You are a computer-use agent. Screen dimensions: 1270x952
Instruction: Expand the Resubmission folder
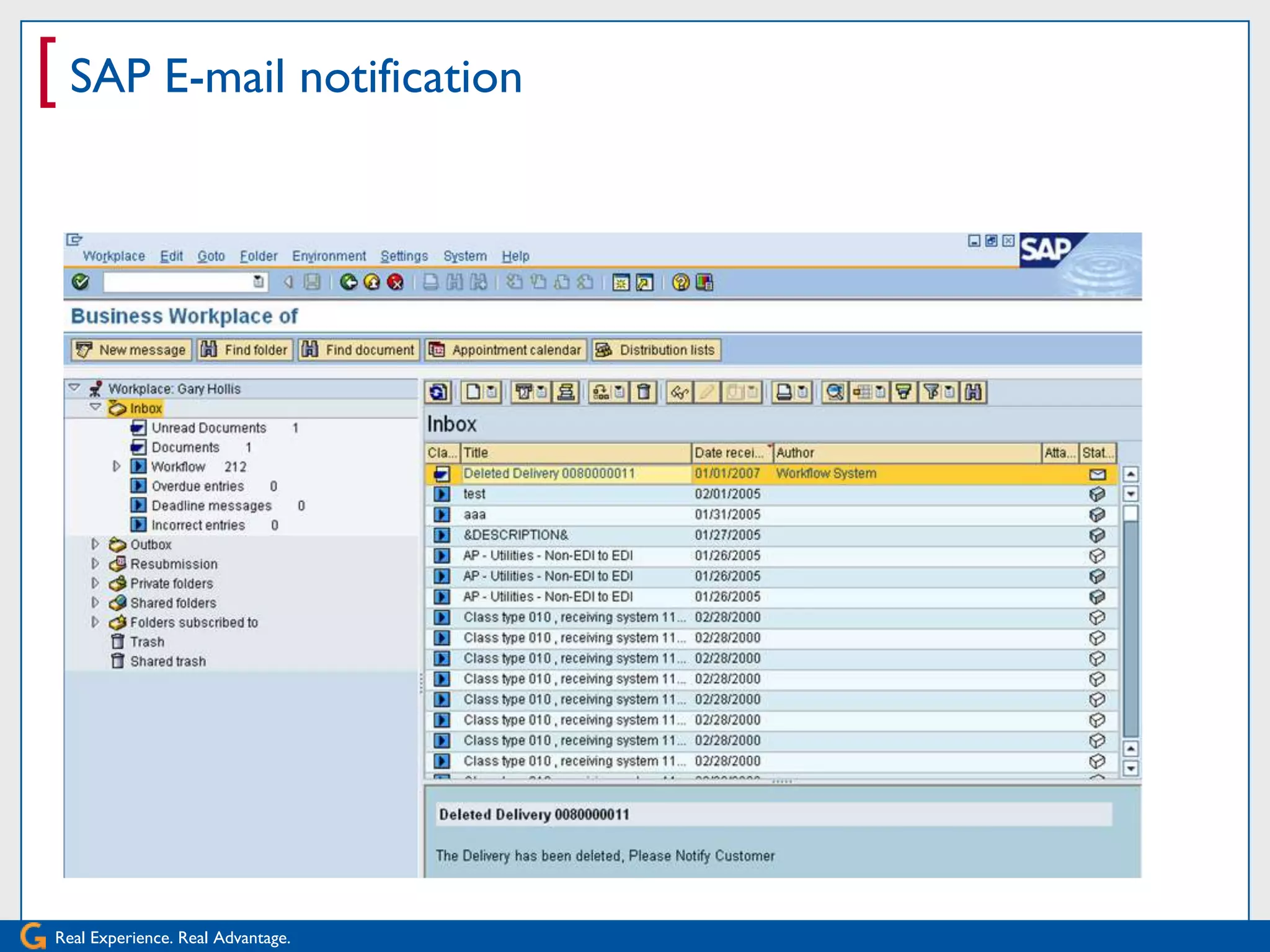pyautogui.click(x=95, y=563)
